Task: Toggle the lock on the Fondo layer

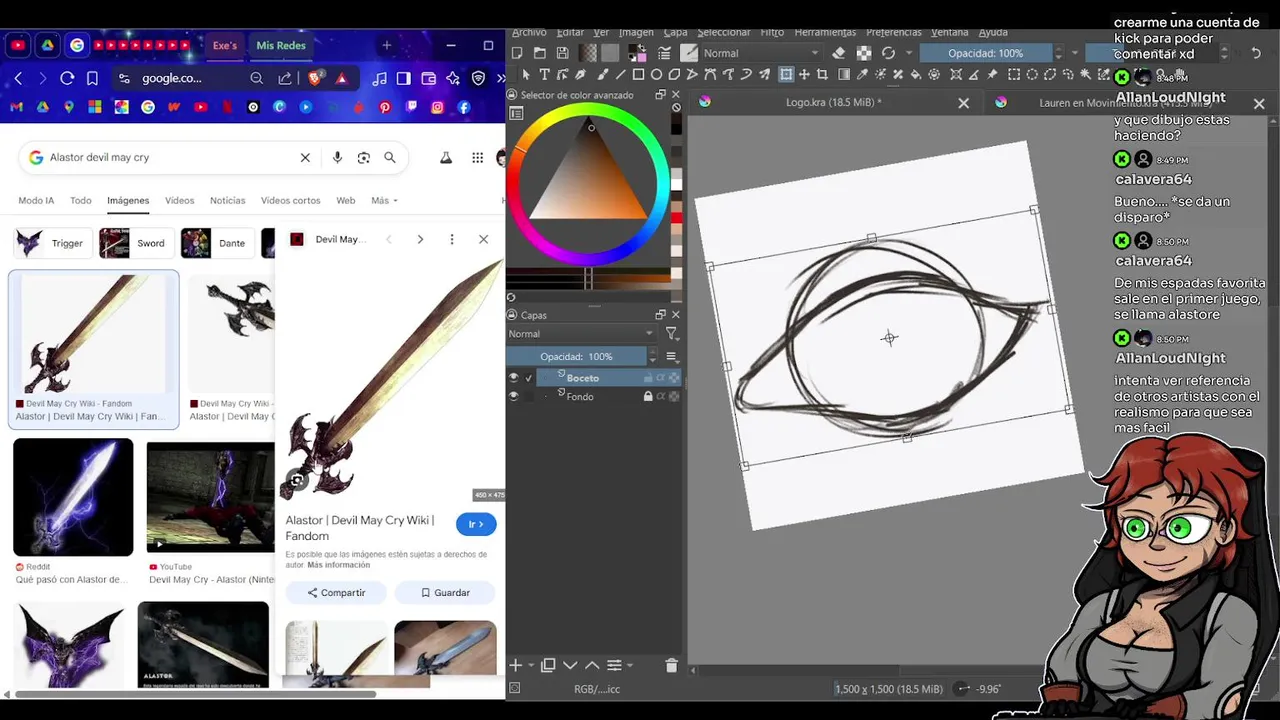Action: click(x=648, y=396)
